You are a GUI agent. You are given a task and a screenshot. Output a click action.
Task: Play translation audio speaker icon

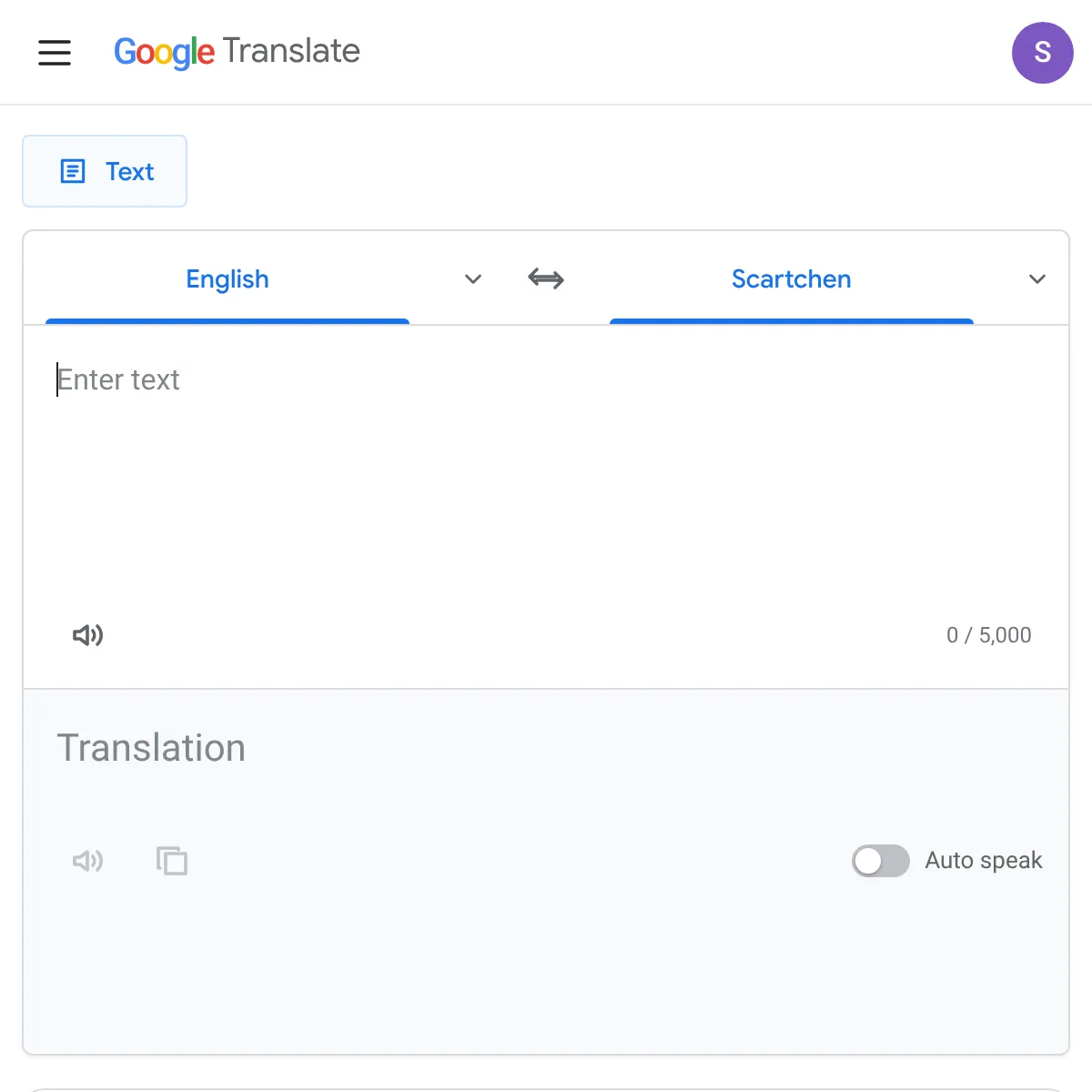87,861
